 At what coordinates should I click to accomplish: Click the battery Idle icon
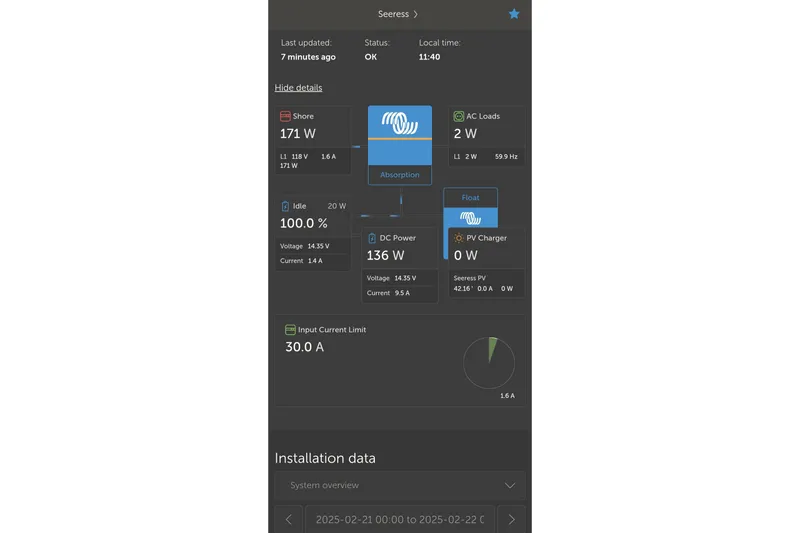(x=285, y=206)
